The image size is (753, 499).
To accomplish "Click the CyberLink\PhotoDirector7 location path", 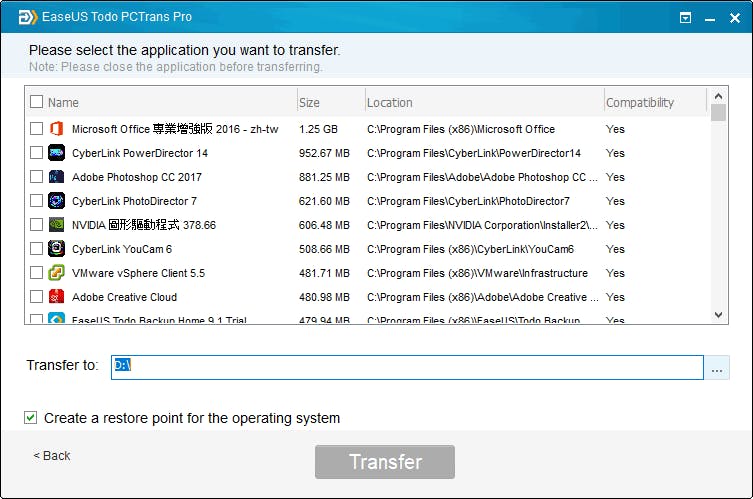I will (468, 201).
